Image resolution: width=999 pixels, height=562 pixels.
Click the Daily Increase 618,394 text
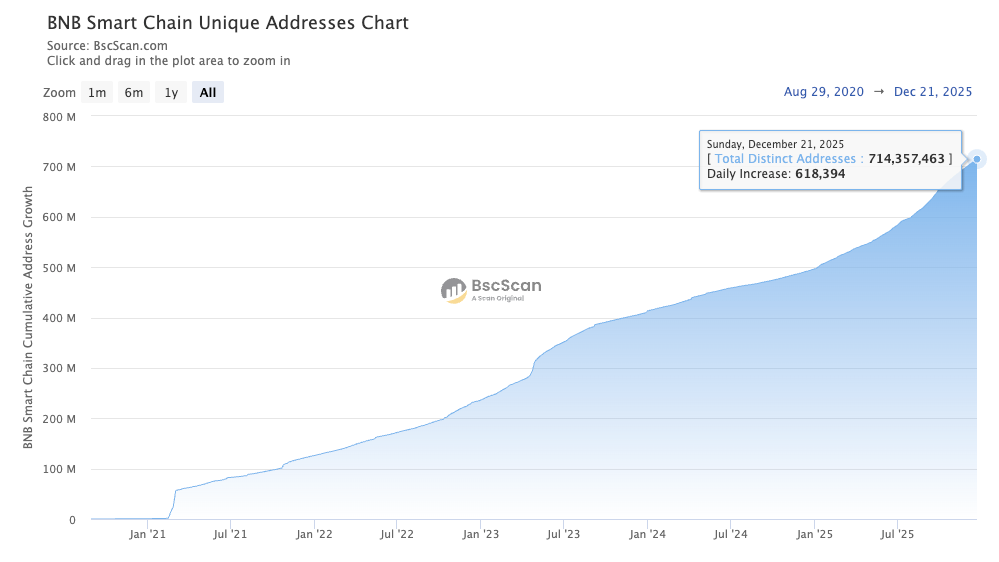point(776,174)
